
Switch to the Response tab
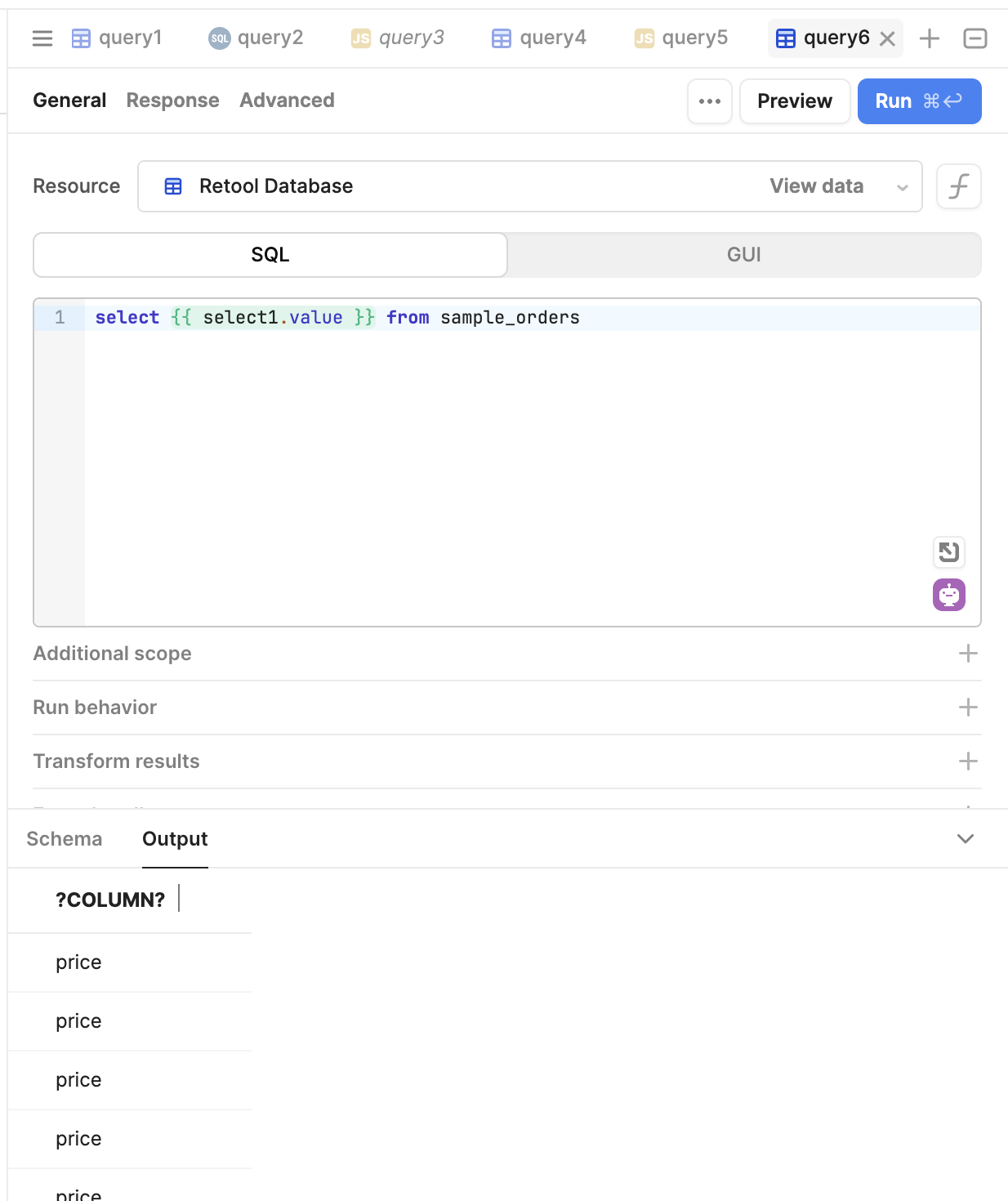(172, 100)
